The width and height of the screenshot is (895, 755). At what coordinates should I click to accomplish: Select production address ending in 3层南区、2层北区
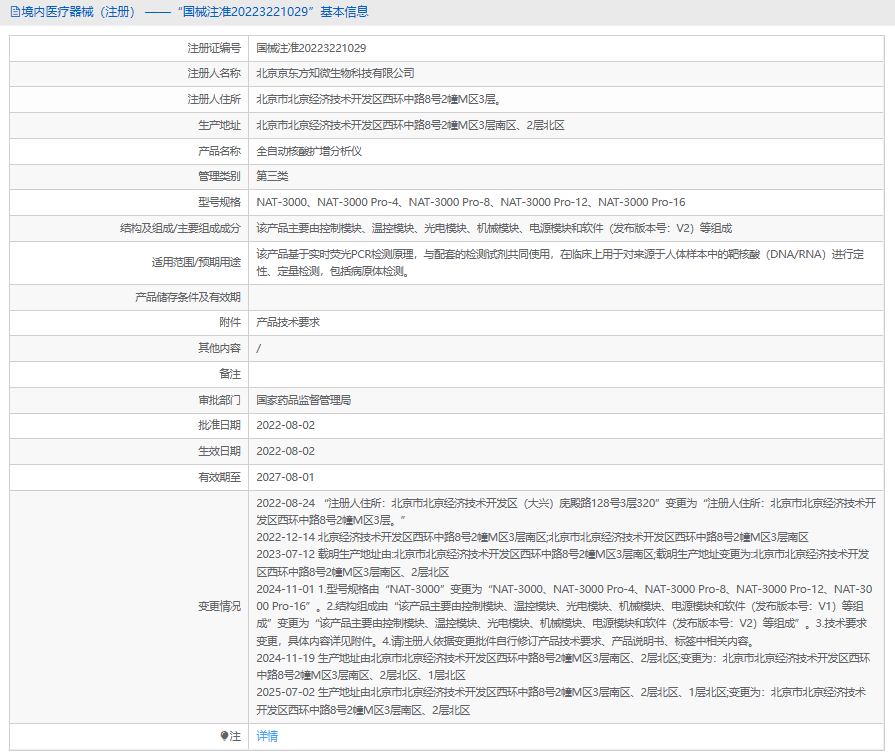pos(410,126)
